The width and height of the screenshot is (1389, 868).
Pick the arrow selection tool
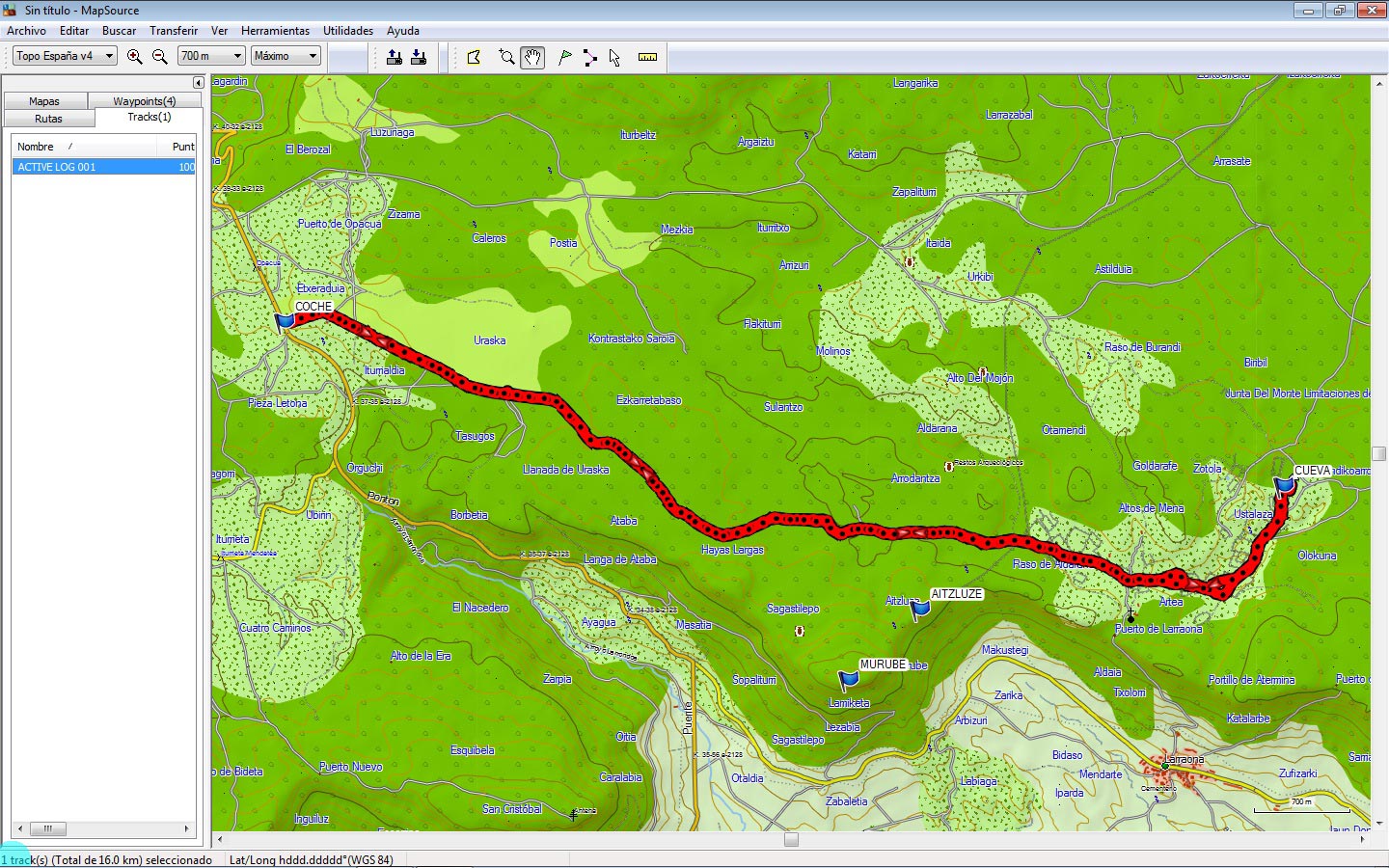[614, 57]
